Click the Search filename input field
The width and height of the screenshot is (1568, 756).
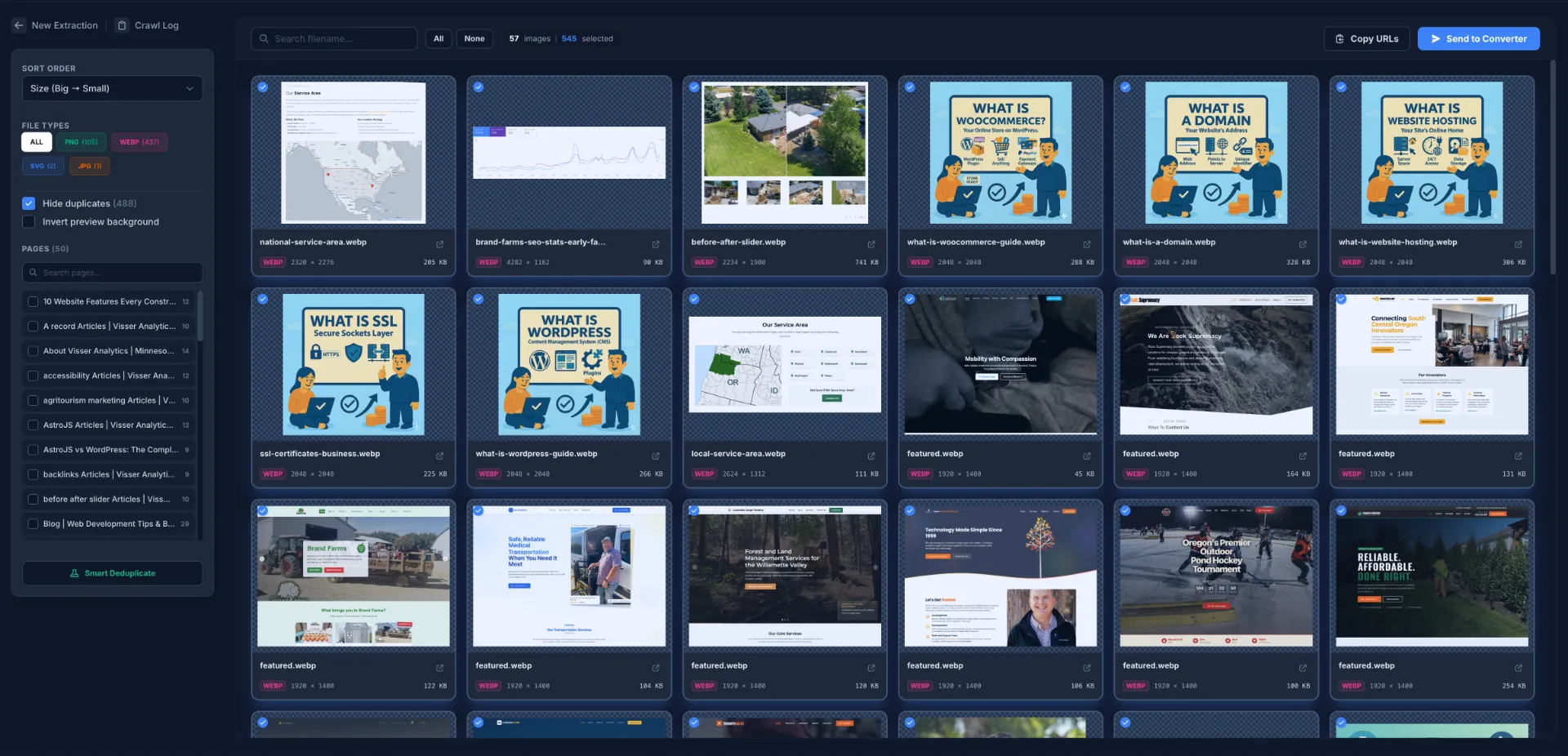(335, 38)
